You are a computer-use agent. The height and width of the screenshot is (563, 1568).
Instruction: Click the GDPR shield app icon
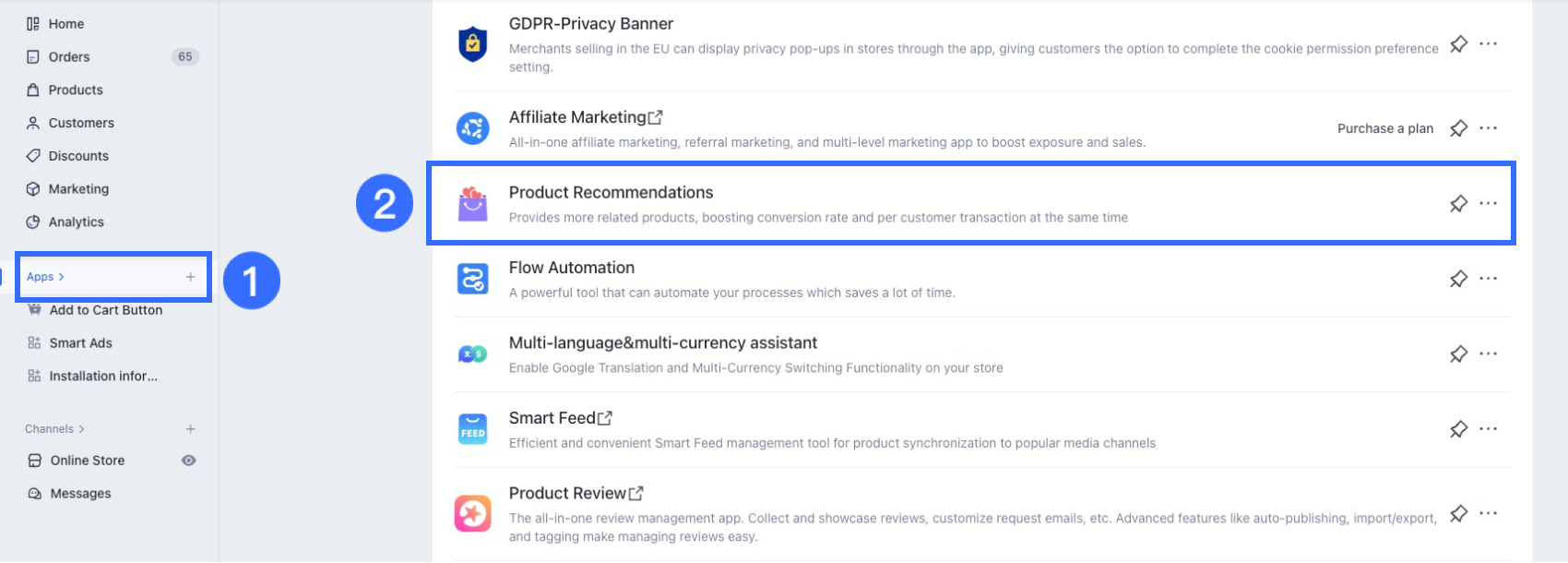point(473,43)
